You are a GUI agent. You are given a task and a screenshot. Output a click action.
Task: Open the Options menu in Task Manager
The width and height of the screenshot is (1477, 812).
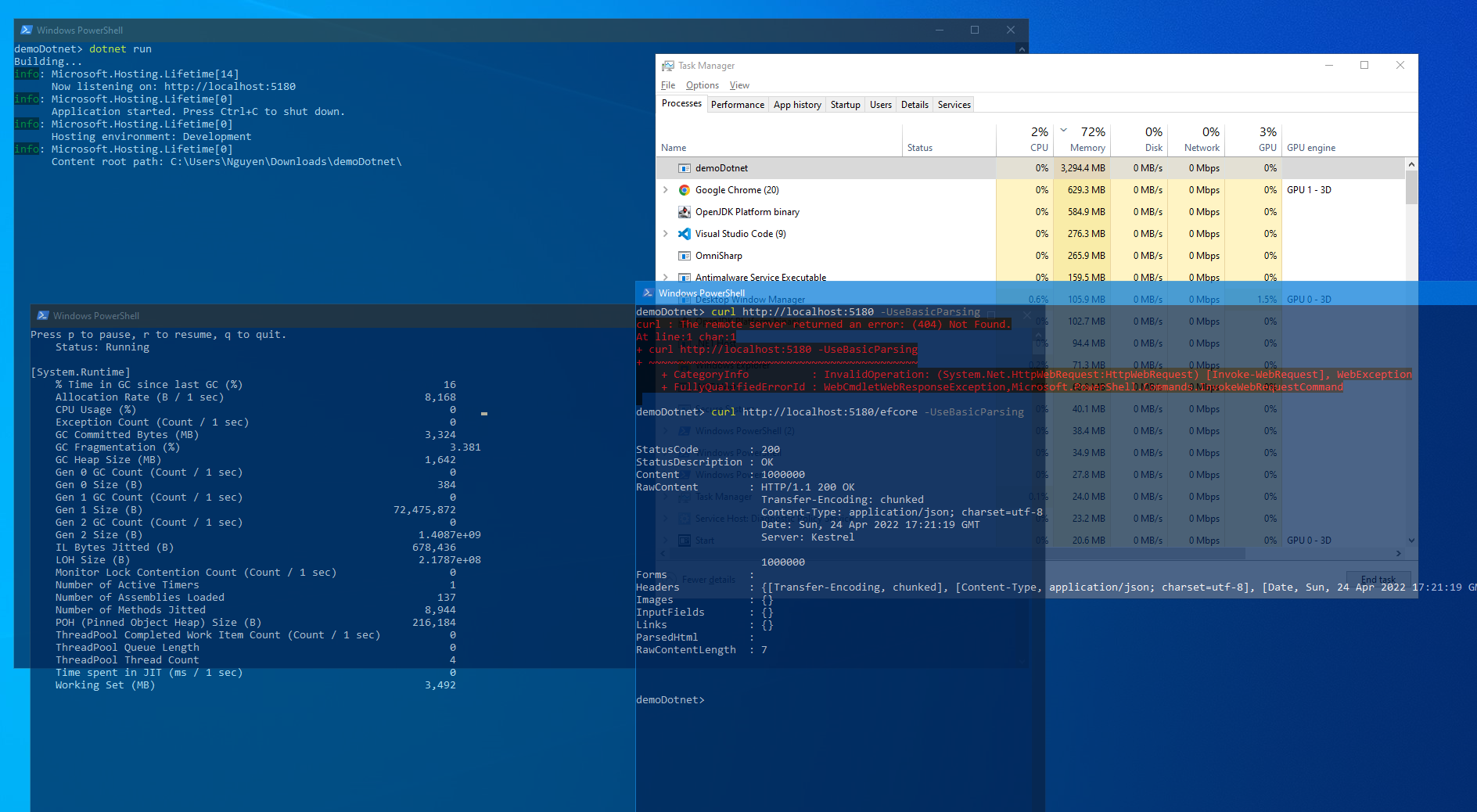coord(702,84)
